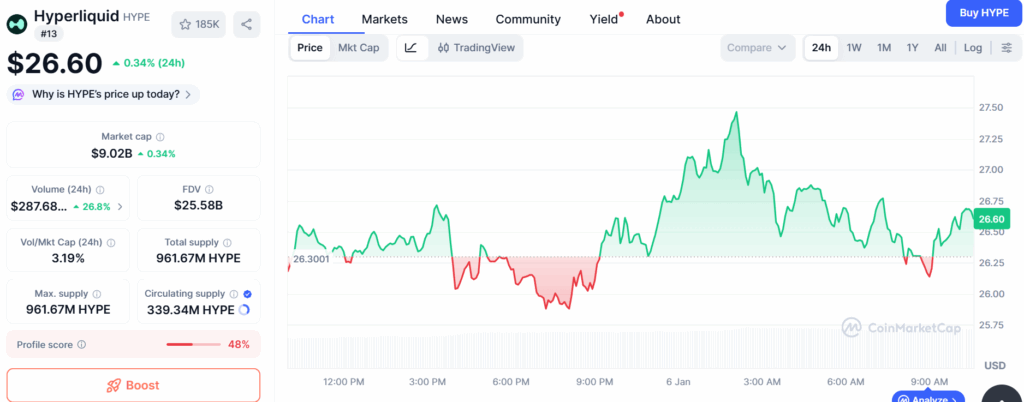Select the line chart type icon
The height and width of the screenshot is (402, 1024).
[x=412, y=48]
